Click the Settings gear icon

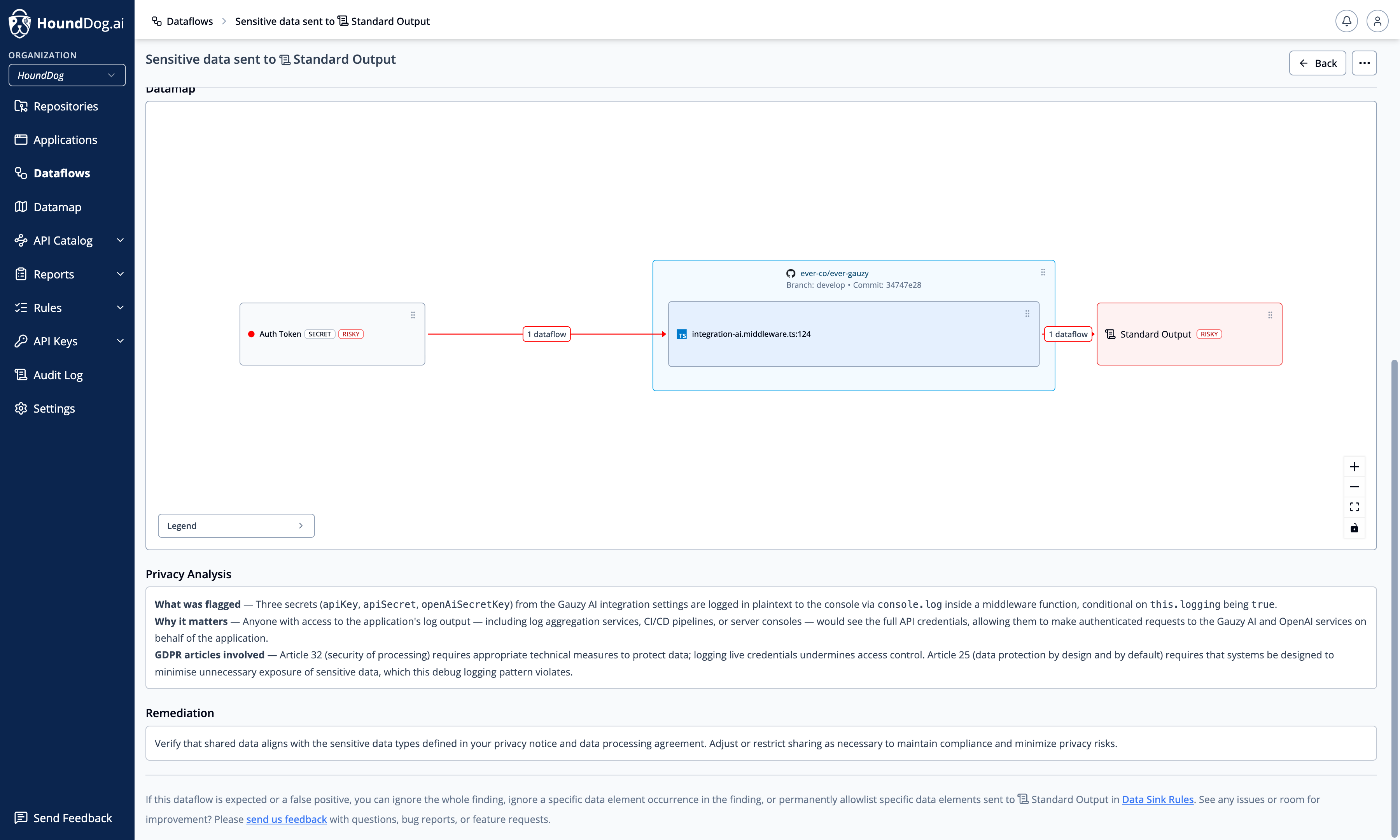point(21,408)
